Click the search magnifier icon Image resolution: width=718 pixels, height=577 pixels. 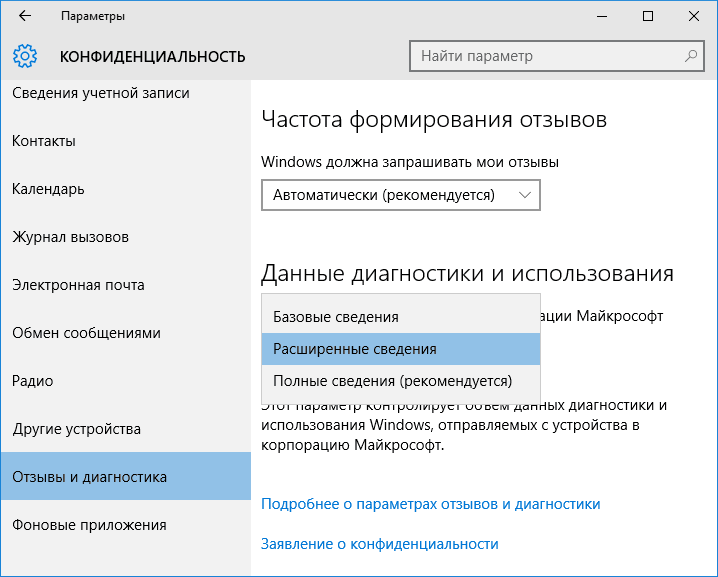click(690, 56)
